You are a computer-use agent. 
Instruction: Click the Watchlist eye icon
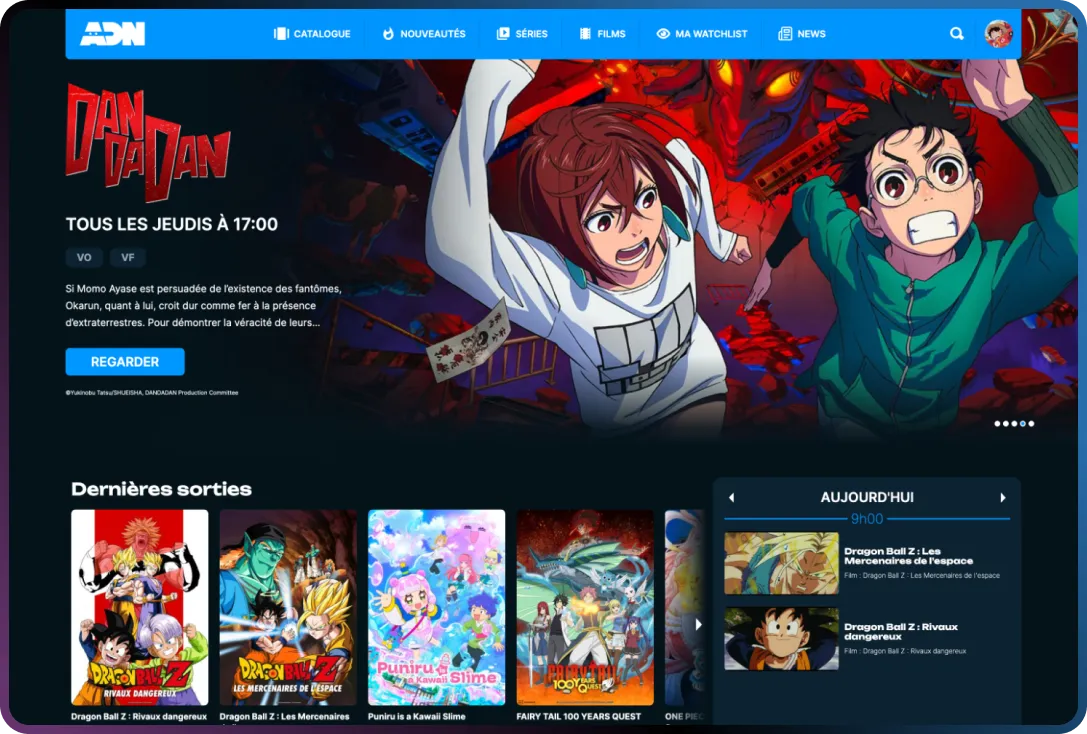663,33
